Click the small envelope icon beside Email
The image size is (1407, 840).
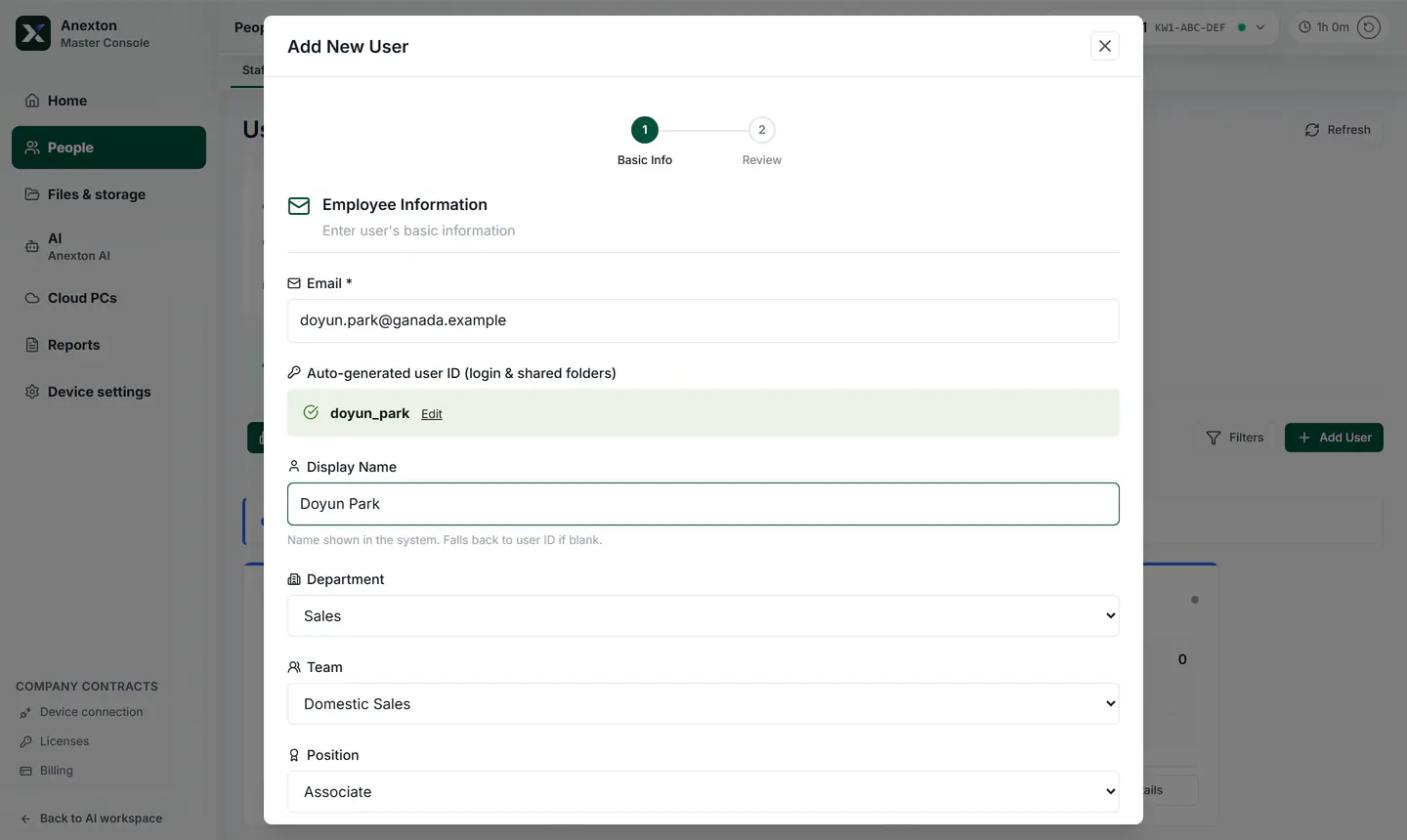pyautogui.click(x=294, y=283)
